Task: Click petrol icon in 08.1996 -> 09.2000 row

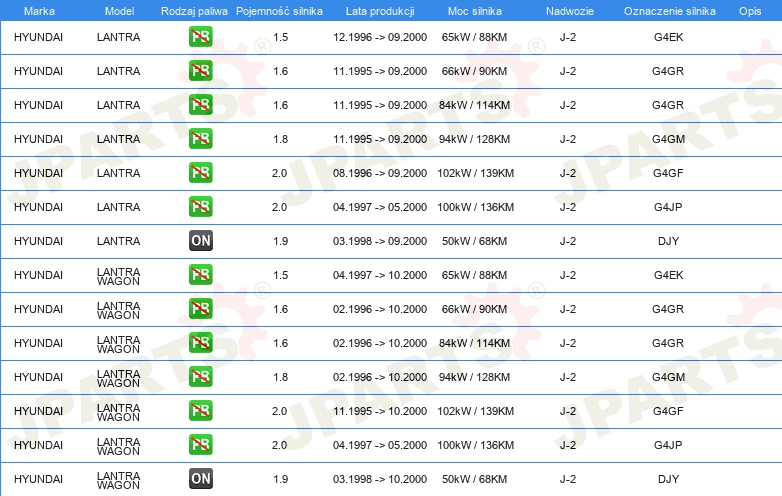Action: tap(200, 172)
